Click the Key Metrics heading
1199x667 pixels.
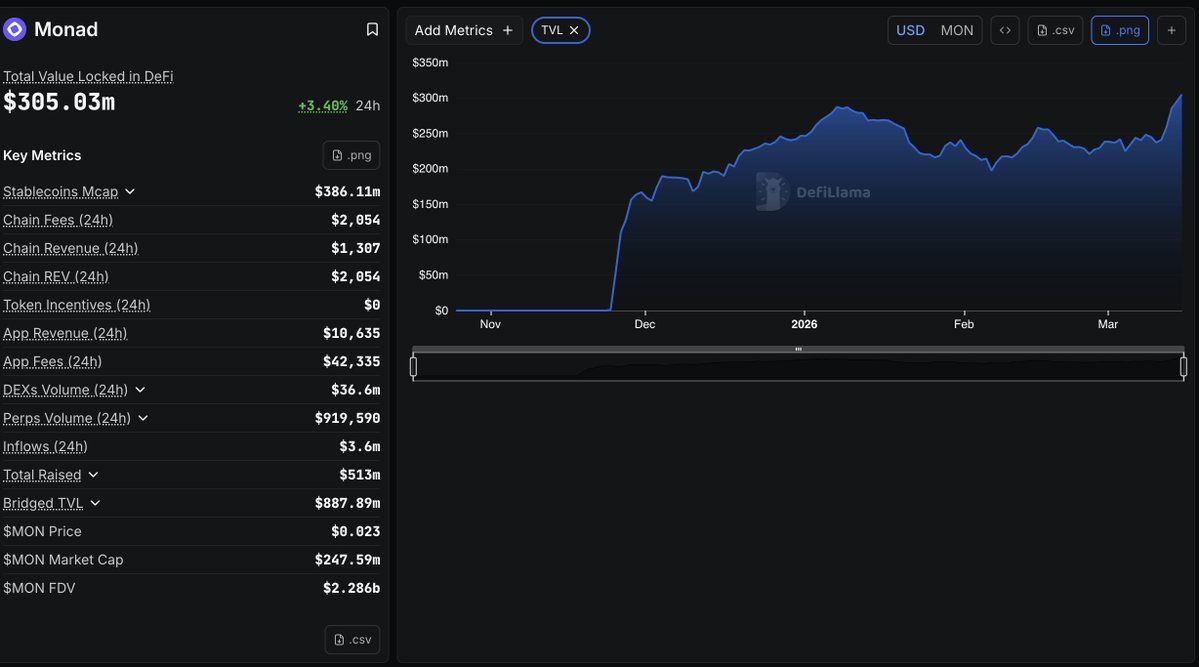pyautogui.click(x=42, y=155)
